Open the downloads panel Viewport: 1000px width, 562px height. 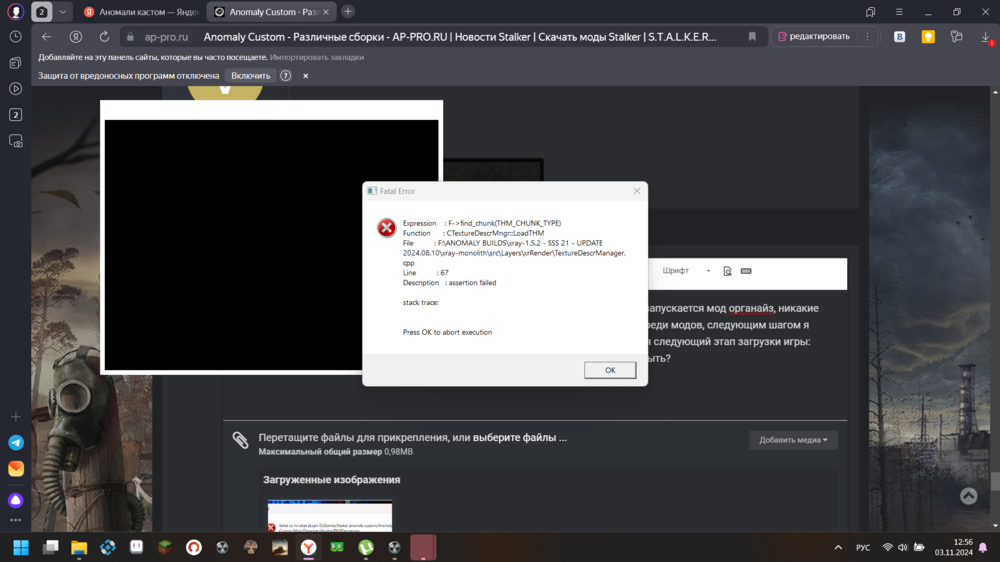[986, 38]
